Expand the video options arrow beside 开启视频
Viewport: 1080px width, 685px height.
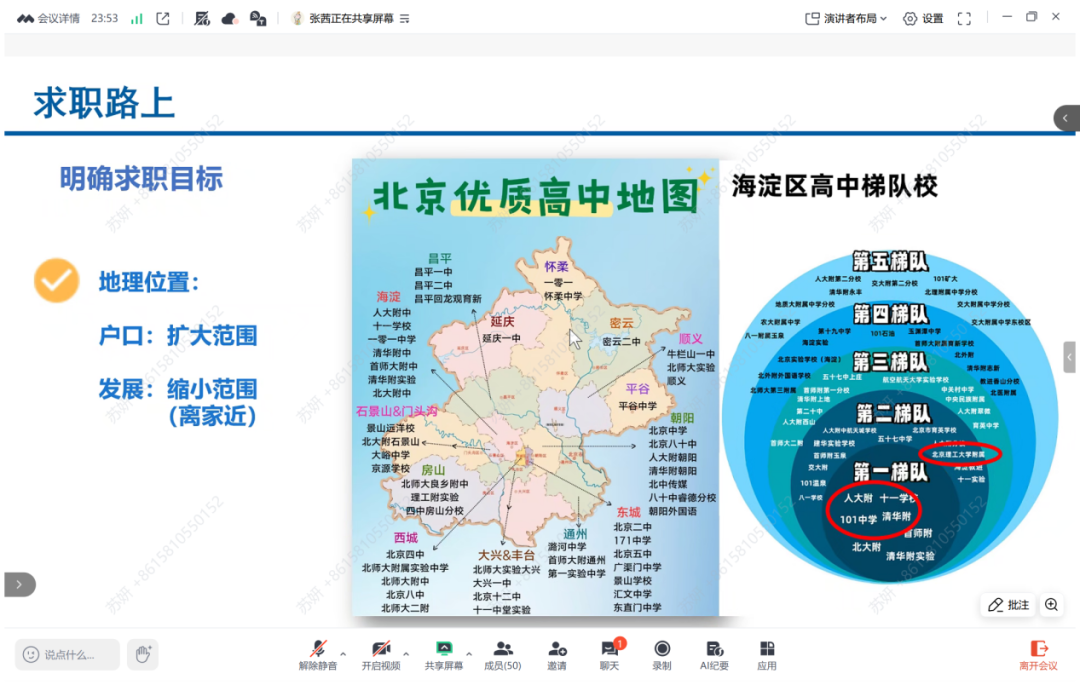coord(406,654)
